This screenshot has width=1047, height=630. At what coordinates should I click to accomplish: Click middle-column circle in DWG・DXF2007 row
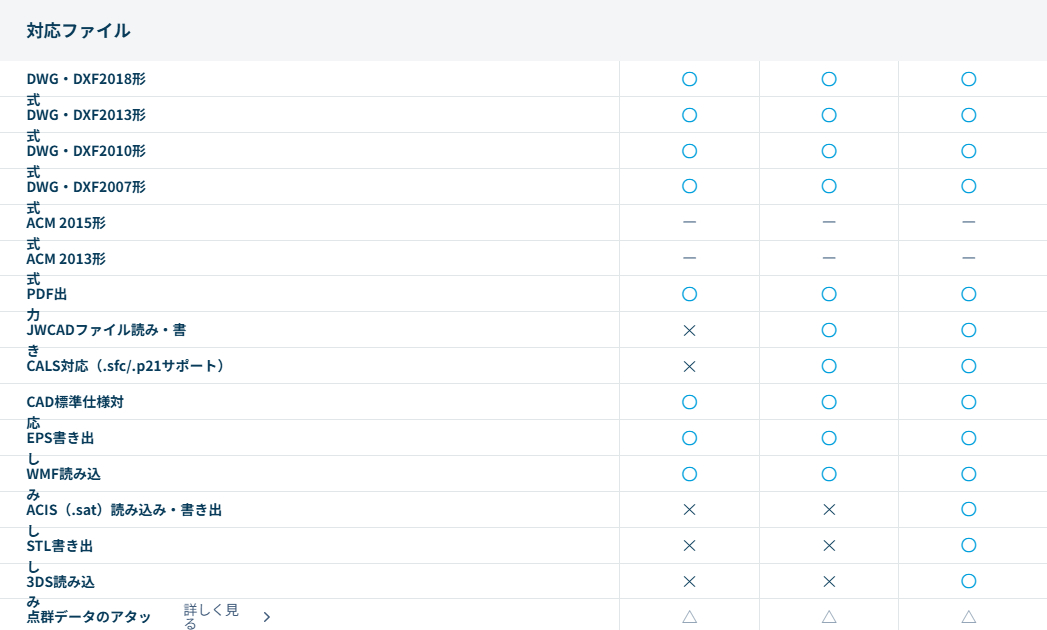[829, 186]
